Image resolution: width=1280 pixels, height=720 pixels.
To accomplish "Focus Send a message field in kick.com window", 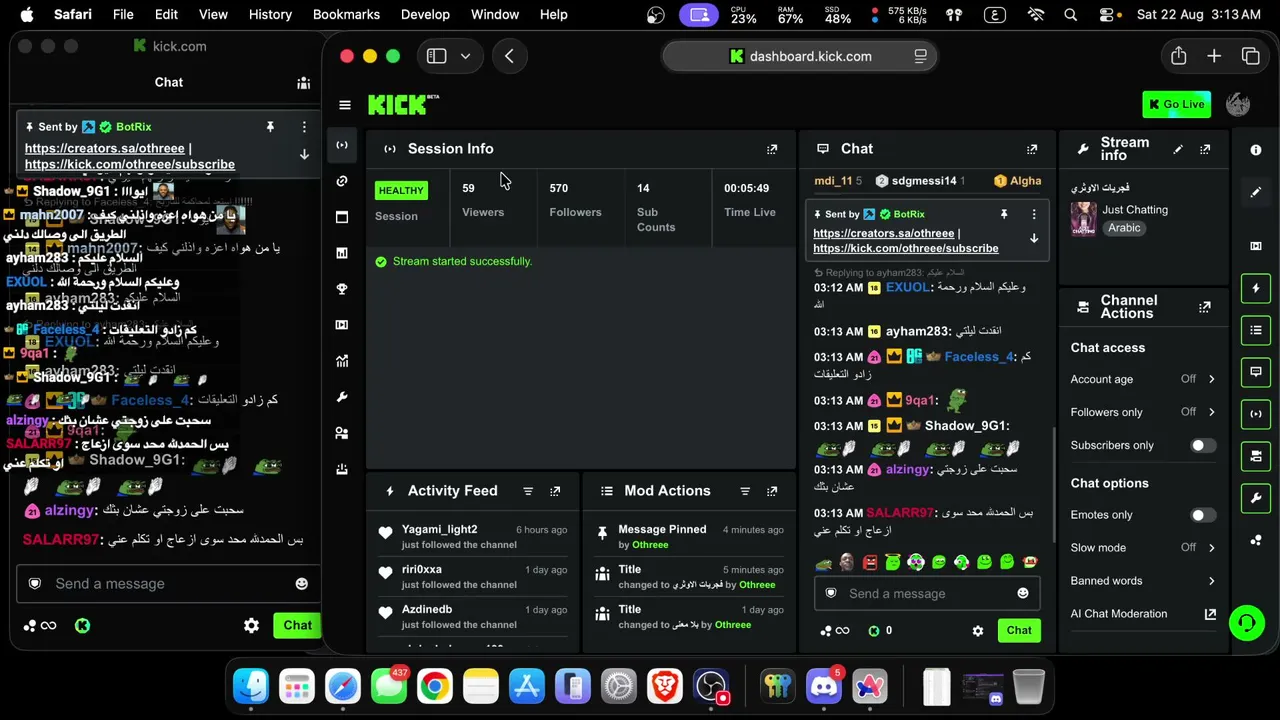I will point(169,584).
